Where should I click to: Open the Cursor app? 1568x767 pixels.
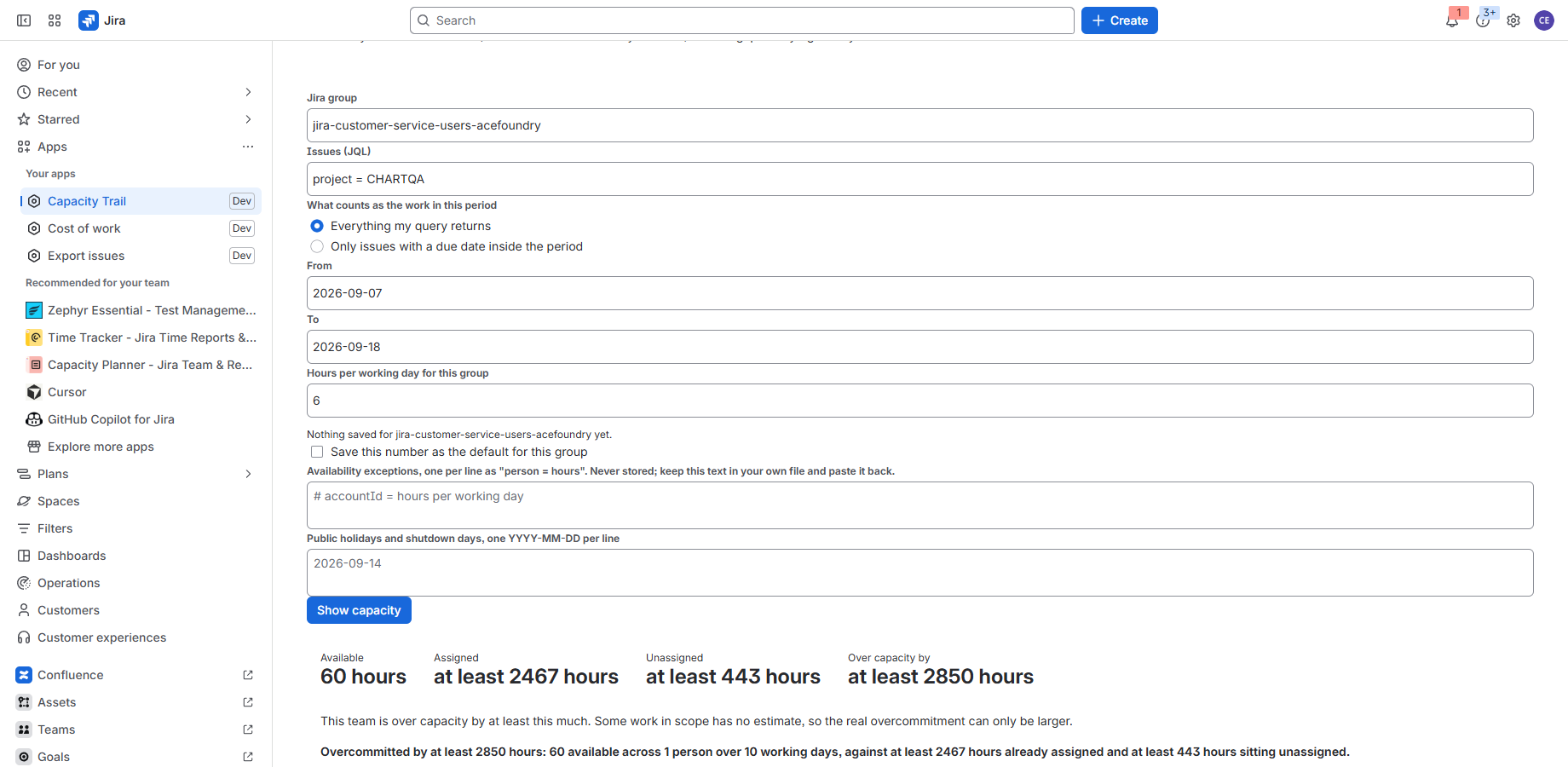(141, 392)
